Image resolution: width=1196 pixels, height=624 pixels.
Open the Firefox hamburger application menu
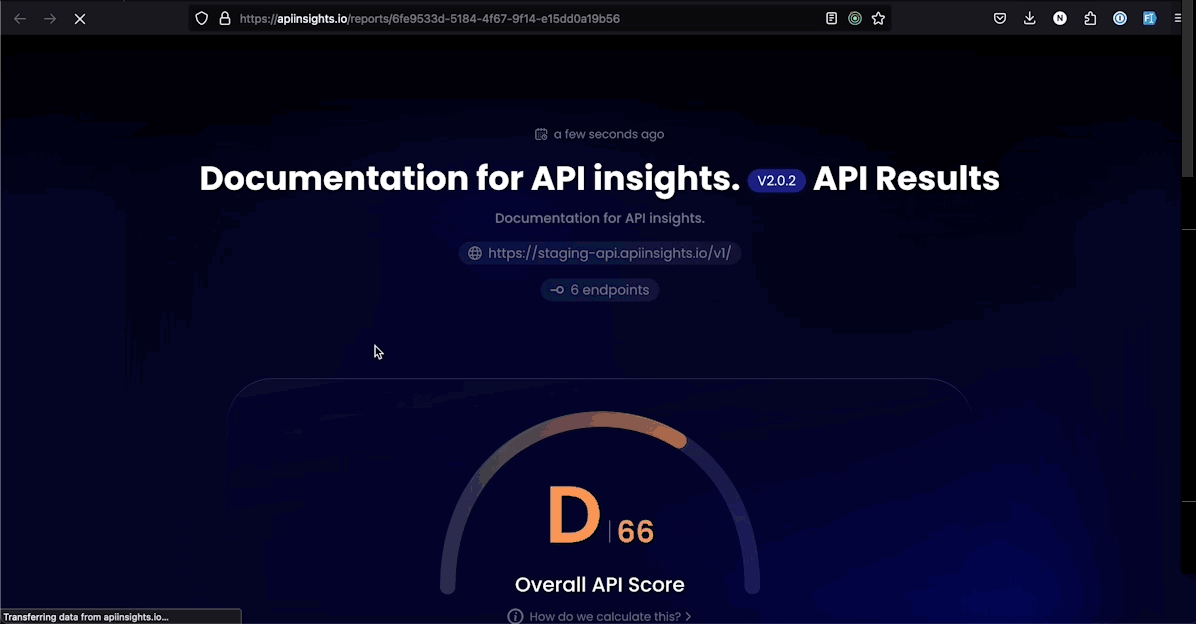tap(1178, 18)
